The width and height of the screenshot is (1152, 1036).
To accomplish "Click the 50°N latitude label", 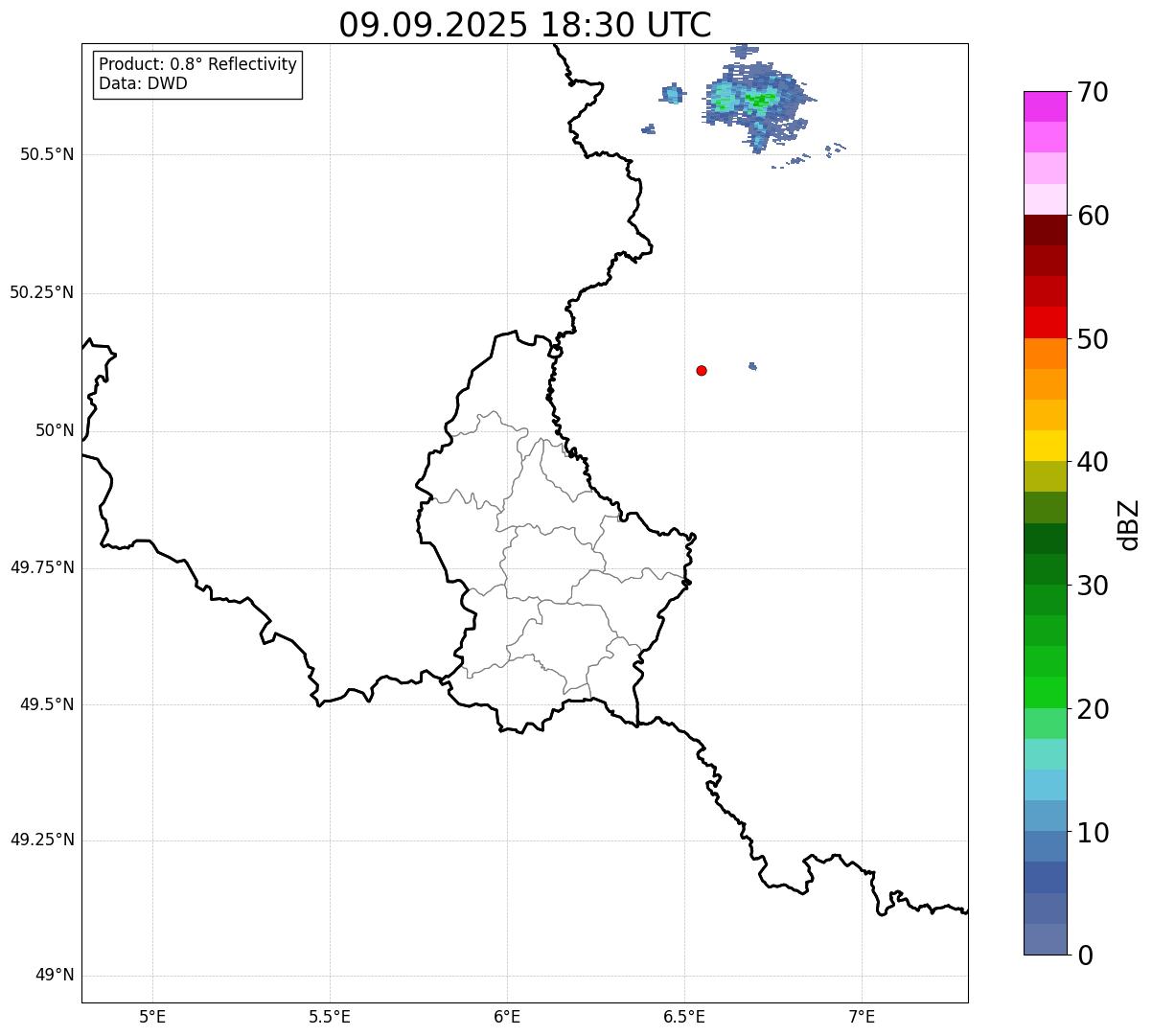I will click(55, 430).
